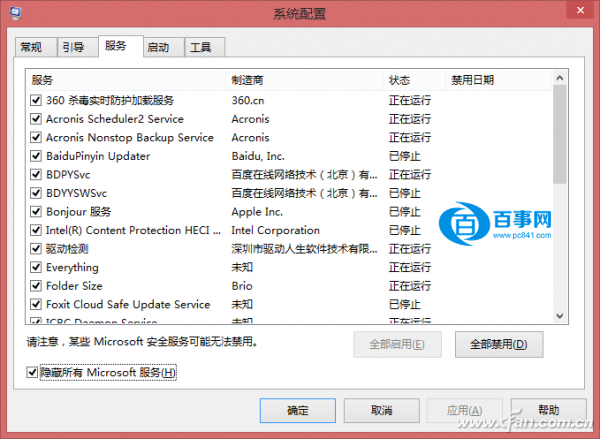Sort by the 制造商 column header
This screenshot has height=439, width=600.
[x=305, y=80]
